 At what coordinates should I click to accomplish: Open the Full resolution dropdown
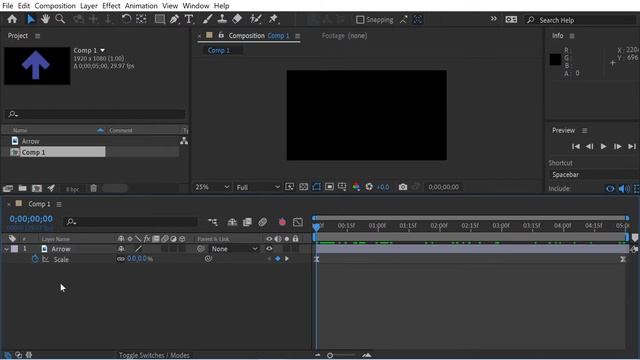click(x=258, y=187)
